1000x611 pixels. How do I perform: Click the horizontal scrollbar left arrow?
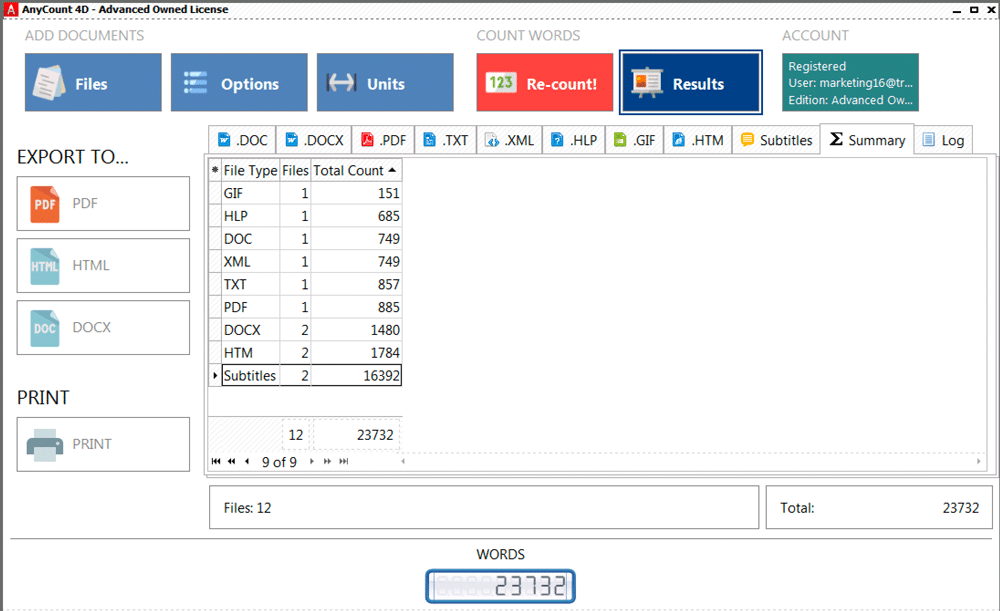(x=403, y=461)
